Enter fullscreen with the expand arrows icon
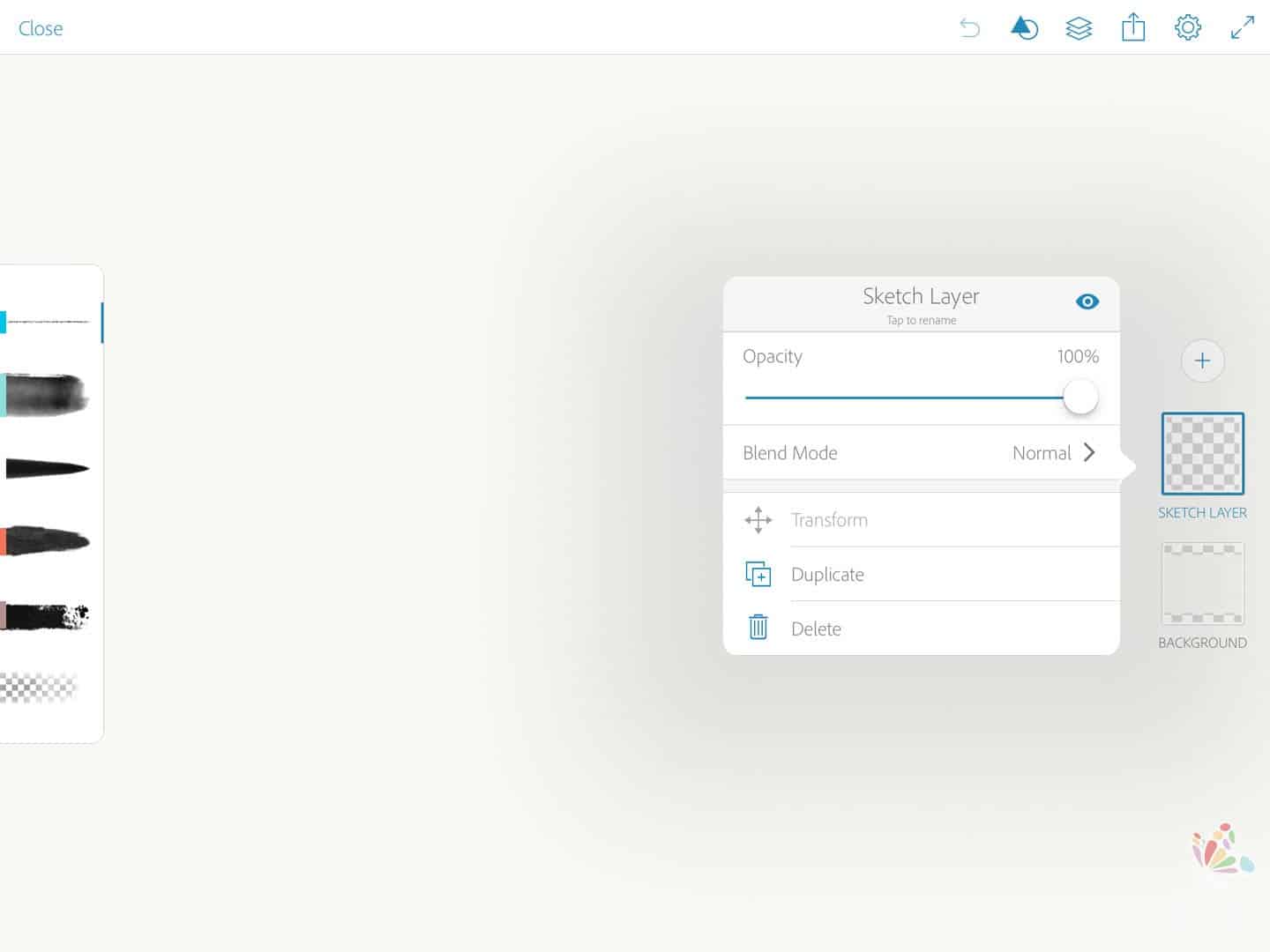This screenshot has height=952, width=1270. [x=1243, y=28]
